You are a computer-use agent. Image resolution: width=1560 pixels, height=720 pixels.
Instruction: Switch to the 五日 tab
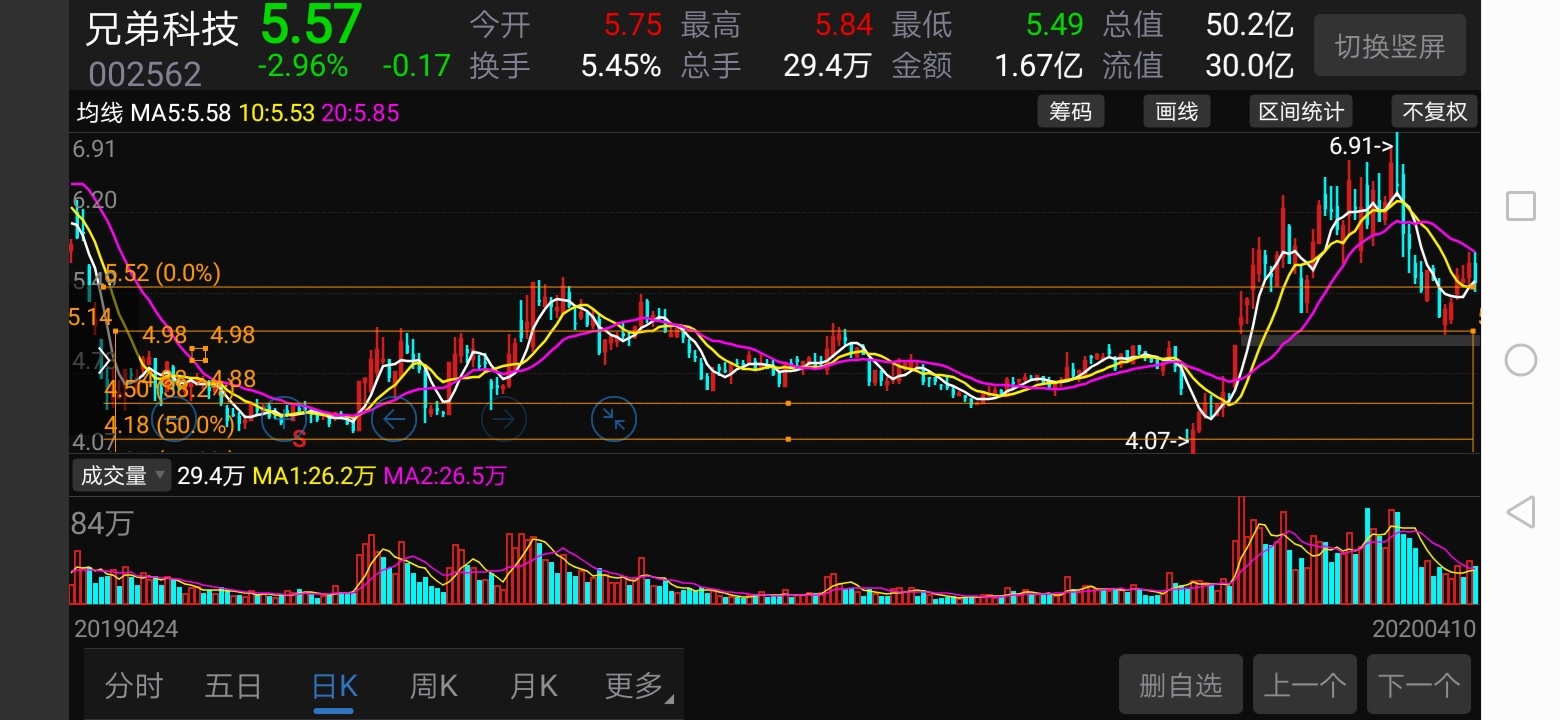click(233, 686)
